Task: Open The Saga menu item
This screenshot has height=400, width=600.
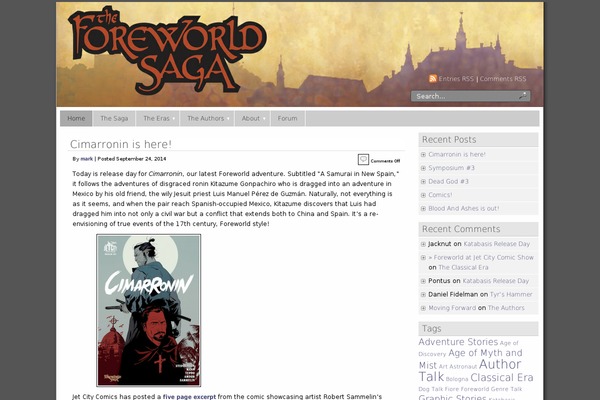Action: (114, 118)
